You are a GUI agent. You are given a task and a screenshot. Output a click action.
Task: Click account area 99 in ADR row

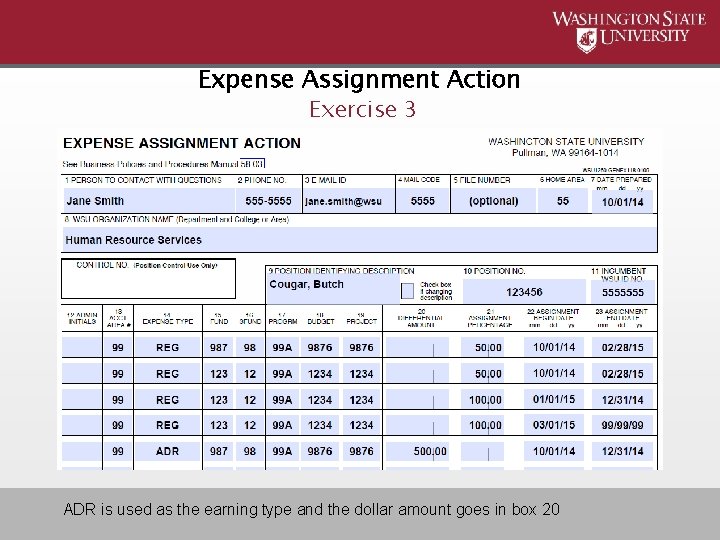click(118, 451)
